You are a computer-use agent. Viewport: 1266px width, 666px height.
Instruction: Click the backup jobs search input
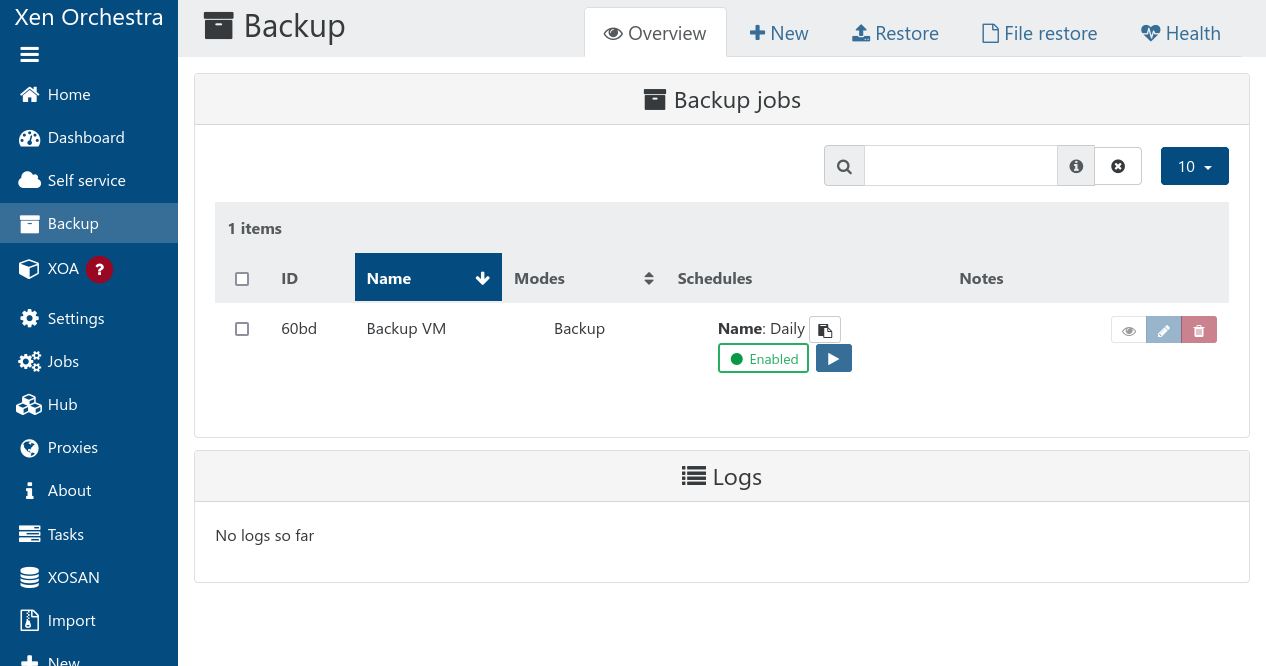pyautogui.click(x=960, y=166)
